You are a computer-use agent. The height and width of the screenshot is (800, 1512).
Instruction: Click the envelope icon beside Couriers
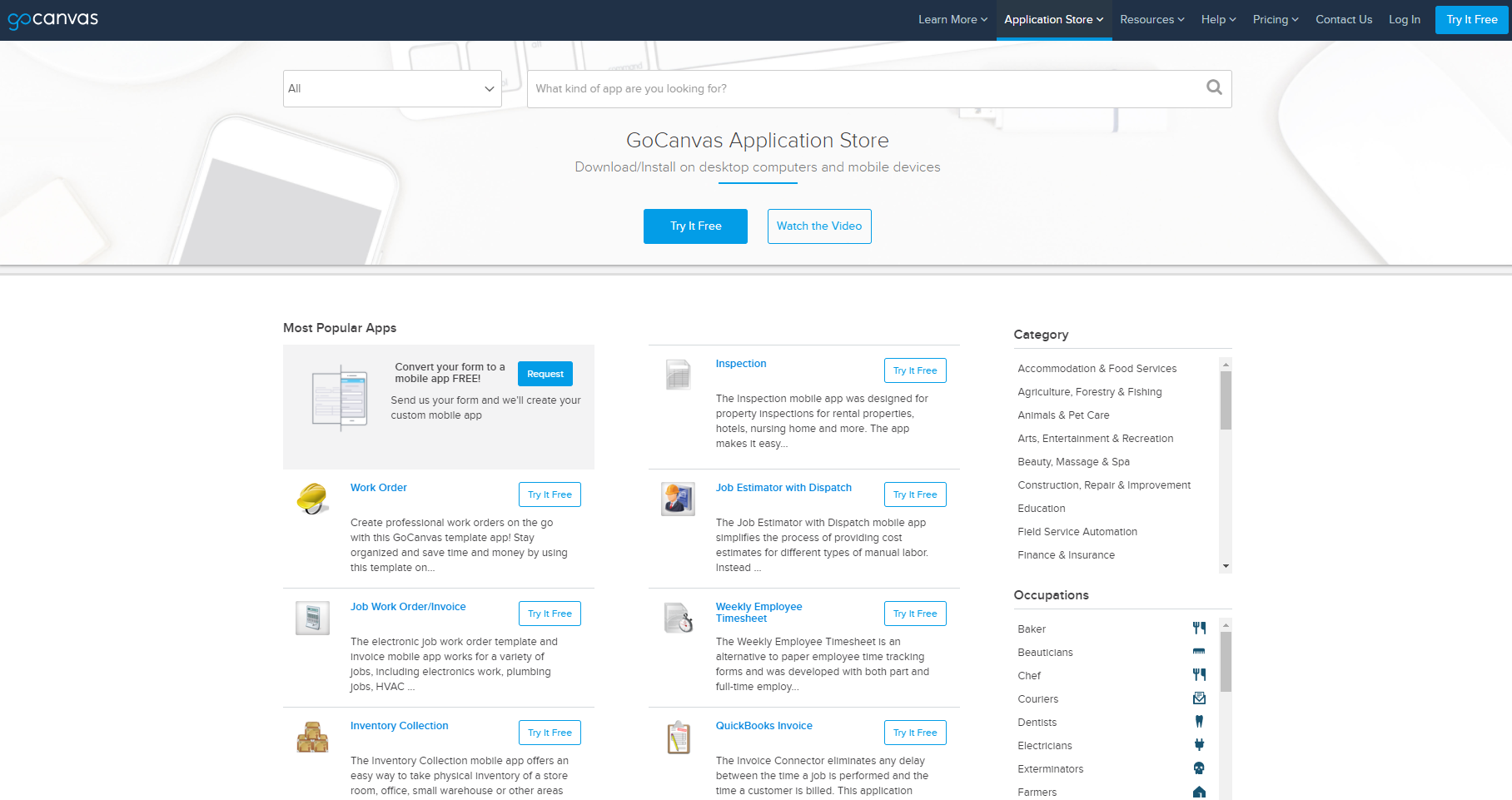point(1199,698)
